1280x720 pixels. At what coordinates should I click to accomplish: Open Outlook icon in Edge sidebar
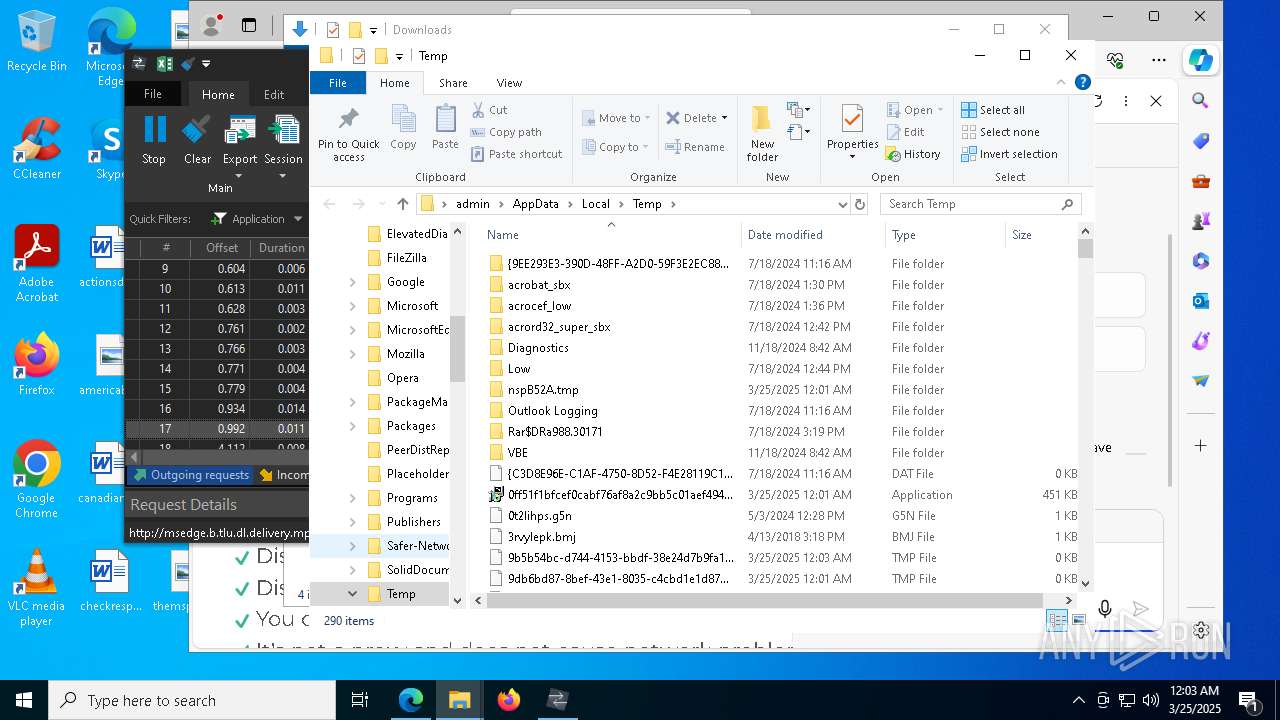1201,301
